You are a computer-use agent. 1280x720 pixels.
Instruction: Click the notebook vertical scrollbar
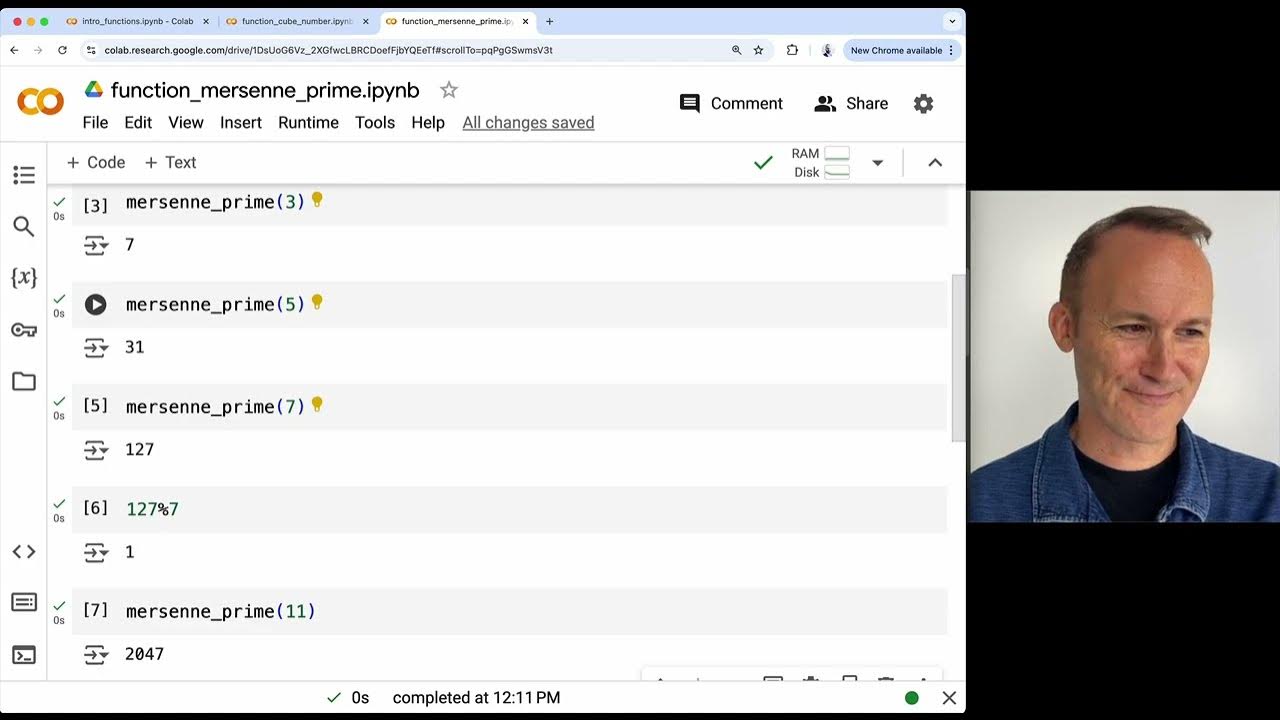click(957, 358)
